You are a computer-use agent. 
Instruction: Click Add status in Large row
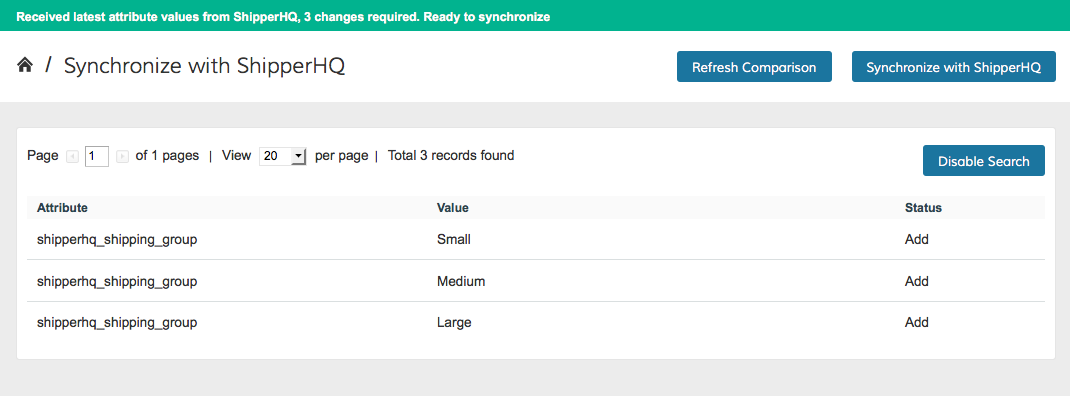coord(916,322)
